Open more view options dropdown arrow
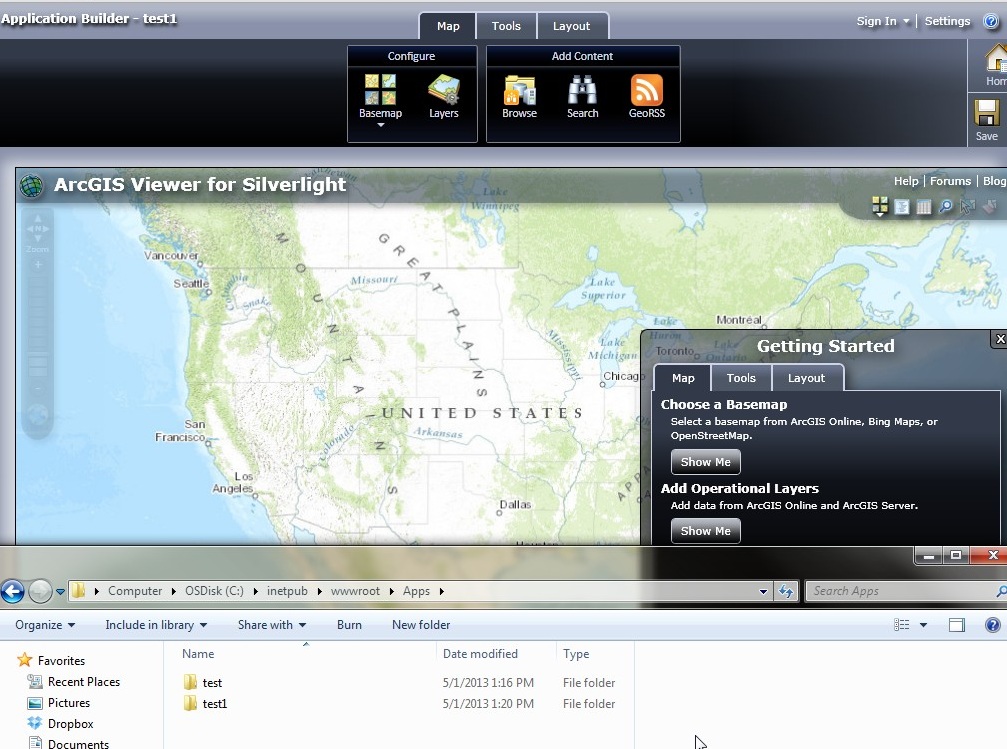1007x749 pixels. 923,625
